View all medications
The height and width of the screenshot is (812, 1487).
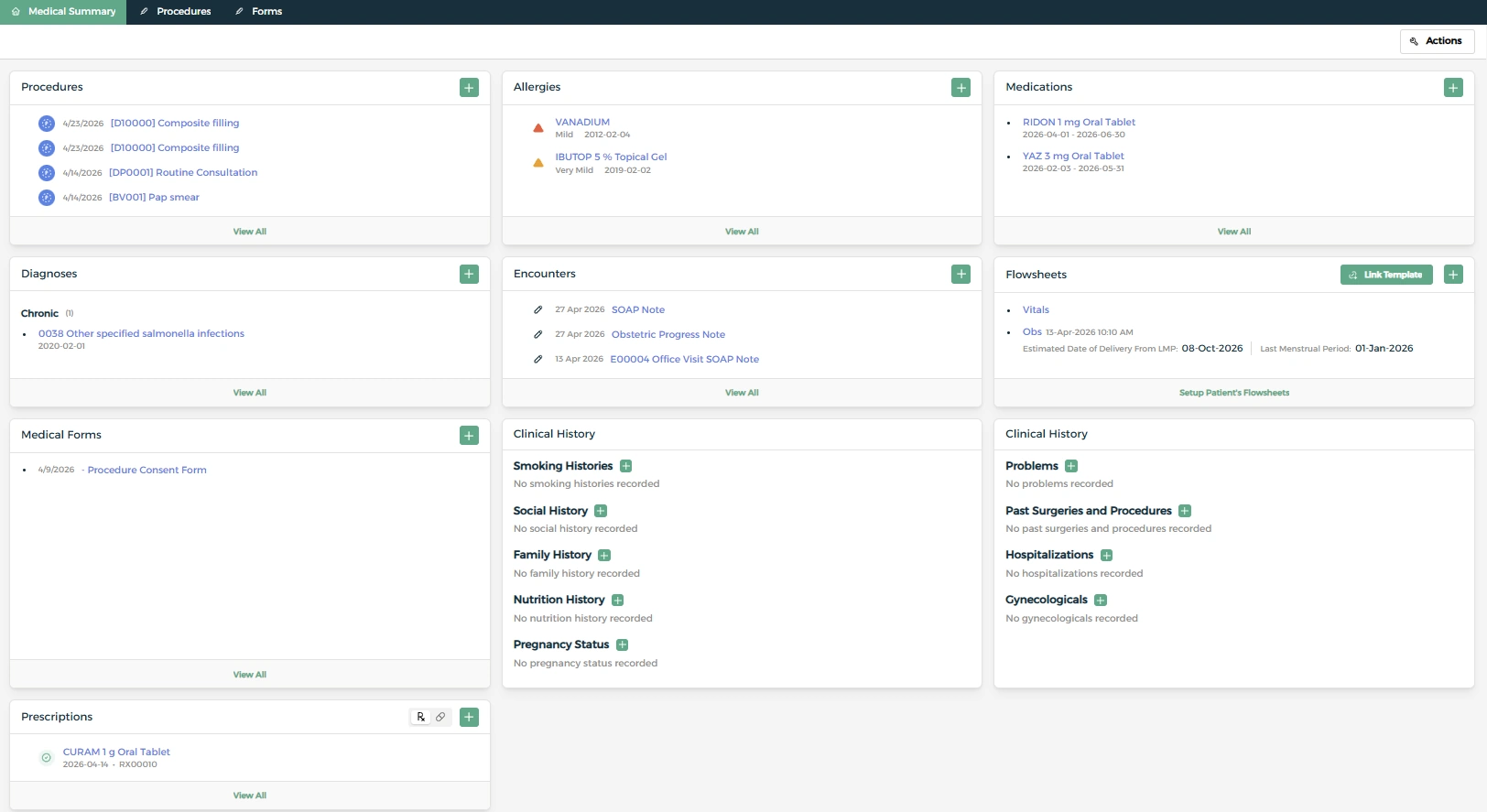tap(1233, 232)
